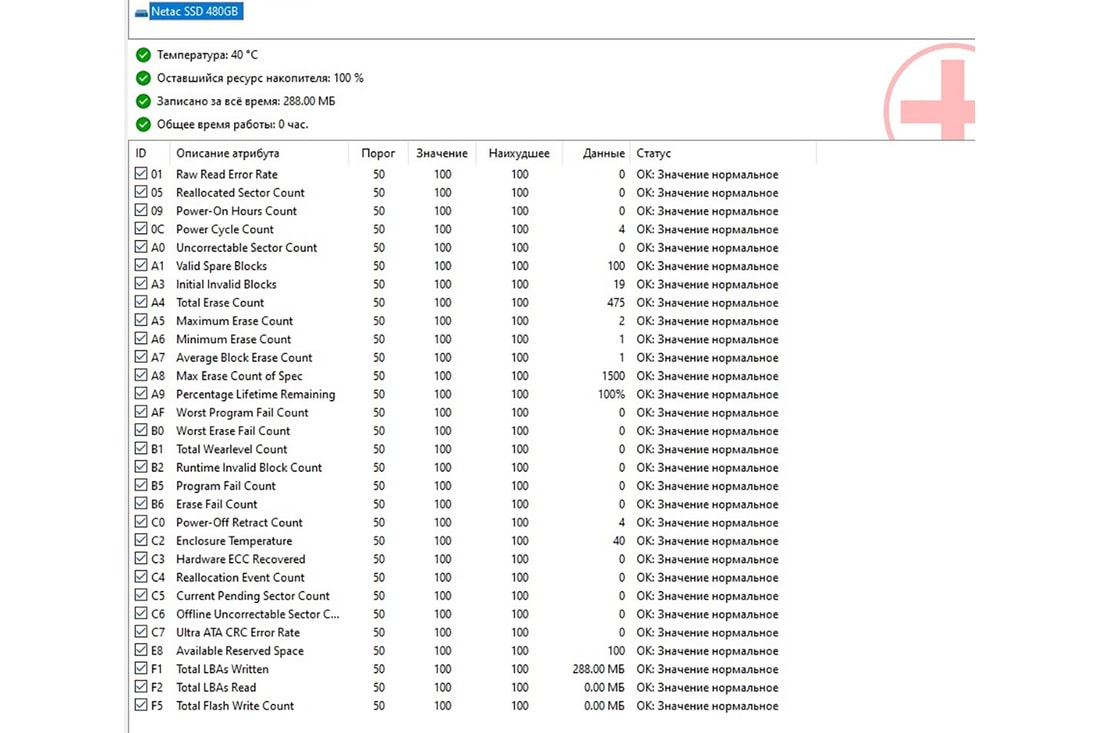Screen dimensions: 1100x733
Task: Click the Наихудшее column header
Action: (519, 153)
